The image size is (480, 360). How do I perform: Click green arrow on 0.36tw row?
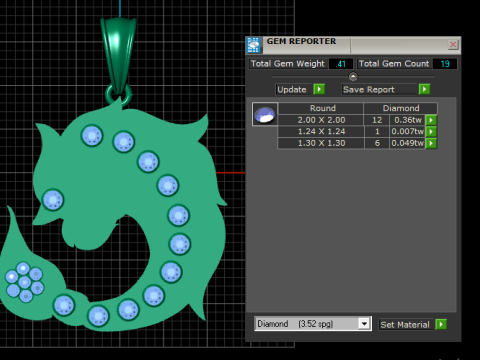coord(431,120)
